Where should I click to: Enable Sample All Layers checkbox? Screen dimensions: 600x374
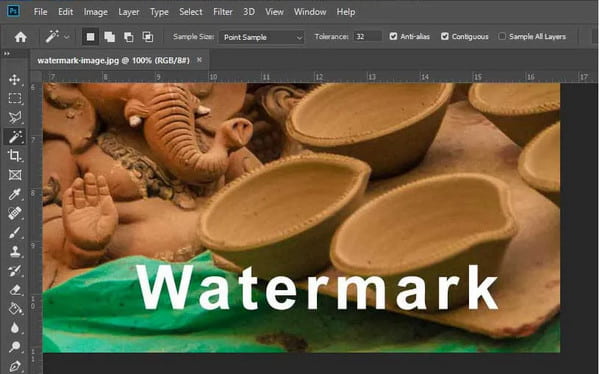click(502, 36)
